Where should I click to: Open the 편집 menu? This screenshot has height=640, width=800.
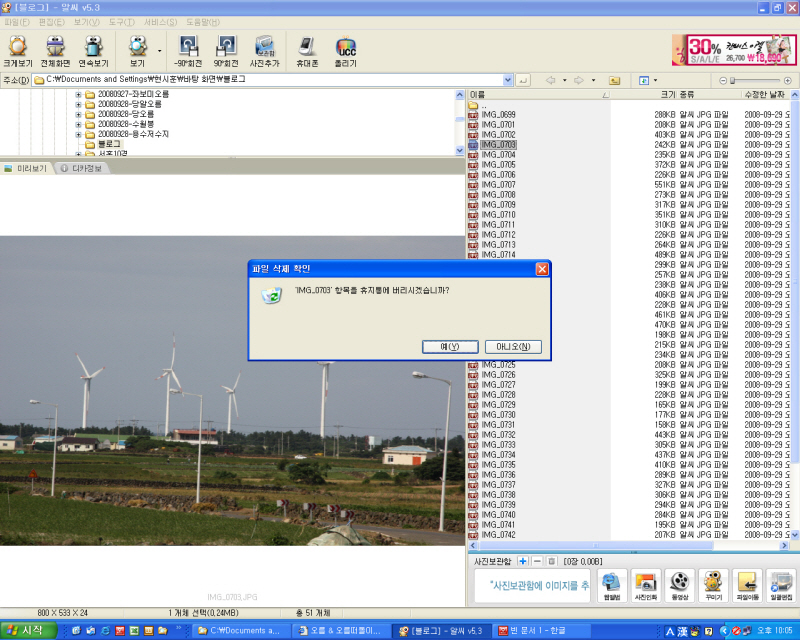click(52, 22)
